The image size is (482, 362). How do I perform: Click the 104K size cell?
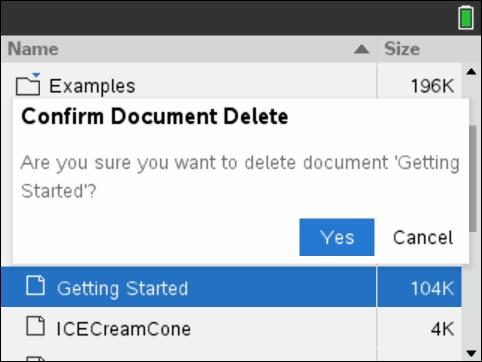pyautogui.click(x=432, y=288)
